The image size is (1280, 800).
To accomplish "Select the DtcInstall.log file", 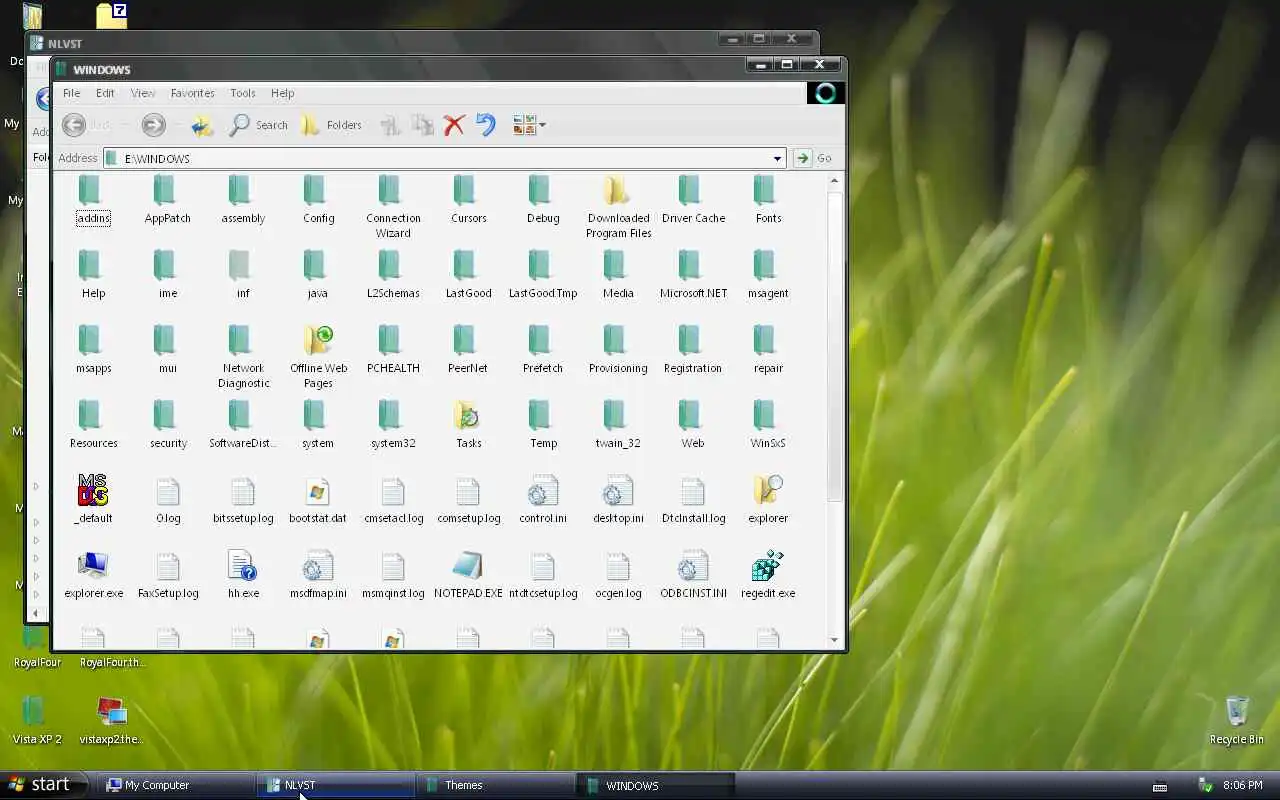I will [693, 500].
